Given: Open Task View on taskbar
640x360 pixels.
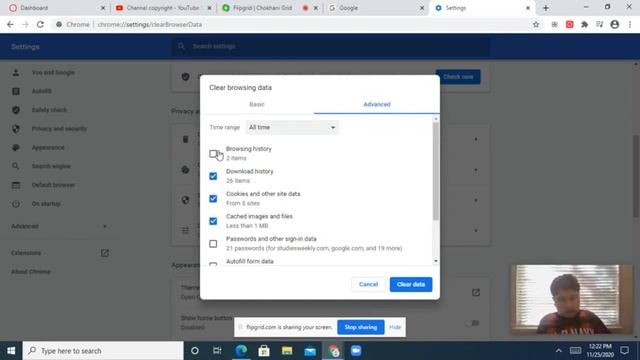Looking at the screenshot, I should (x=217, y=351).
